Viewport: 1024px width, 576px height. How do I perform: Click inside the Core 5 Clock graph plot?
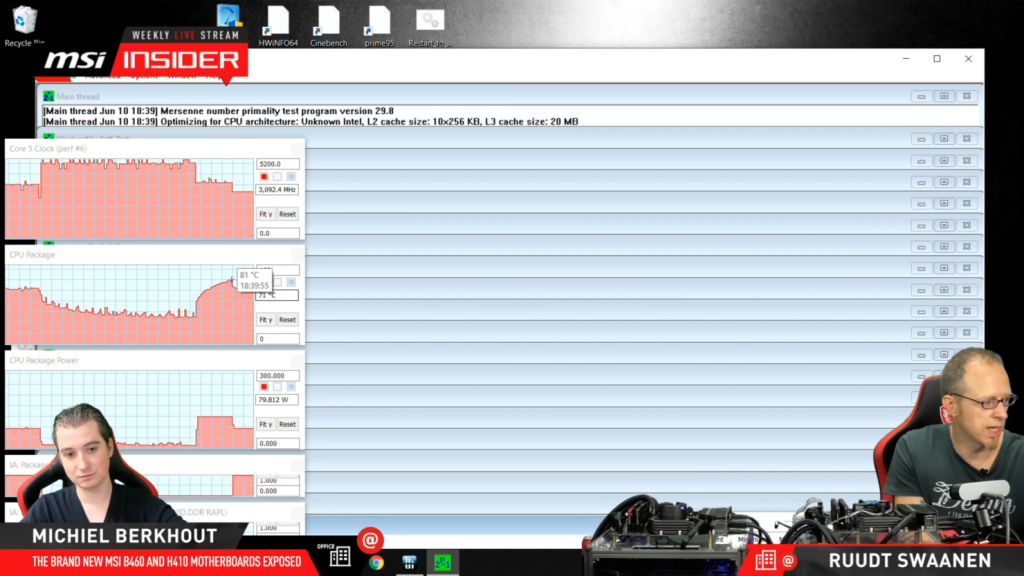tap(129, 199)
